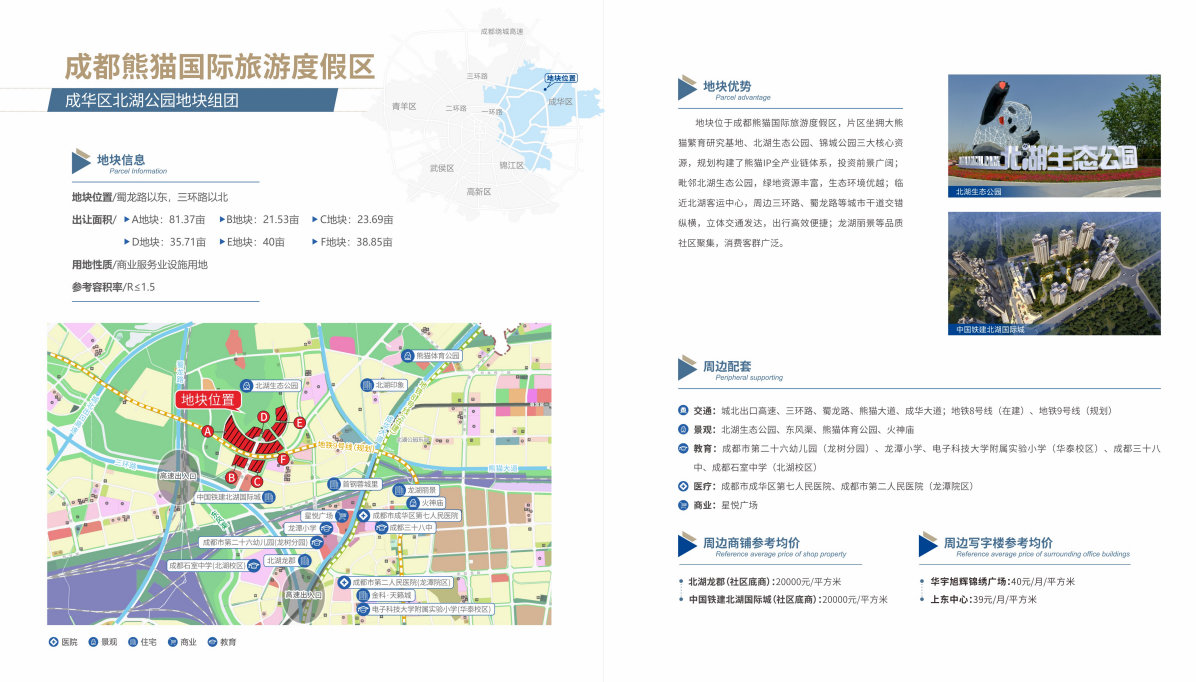
Task: Click the 商业 shopping cart icon in map legend
Action: 173,642
